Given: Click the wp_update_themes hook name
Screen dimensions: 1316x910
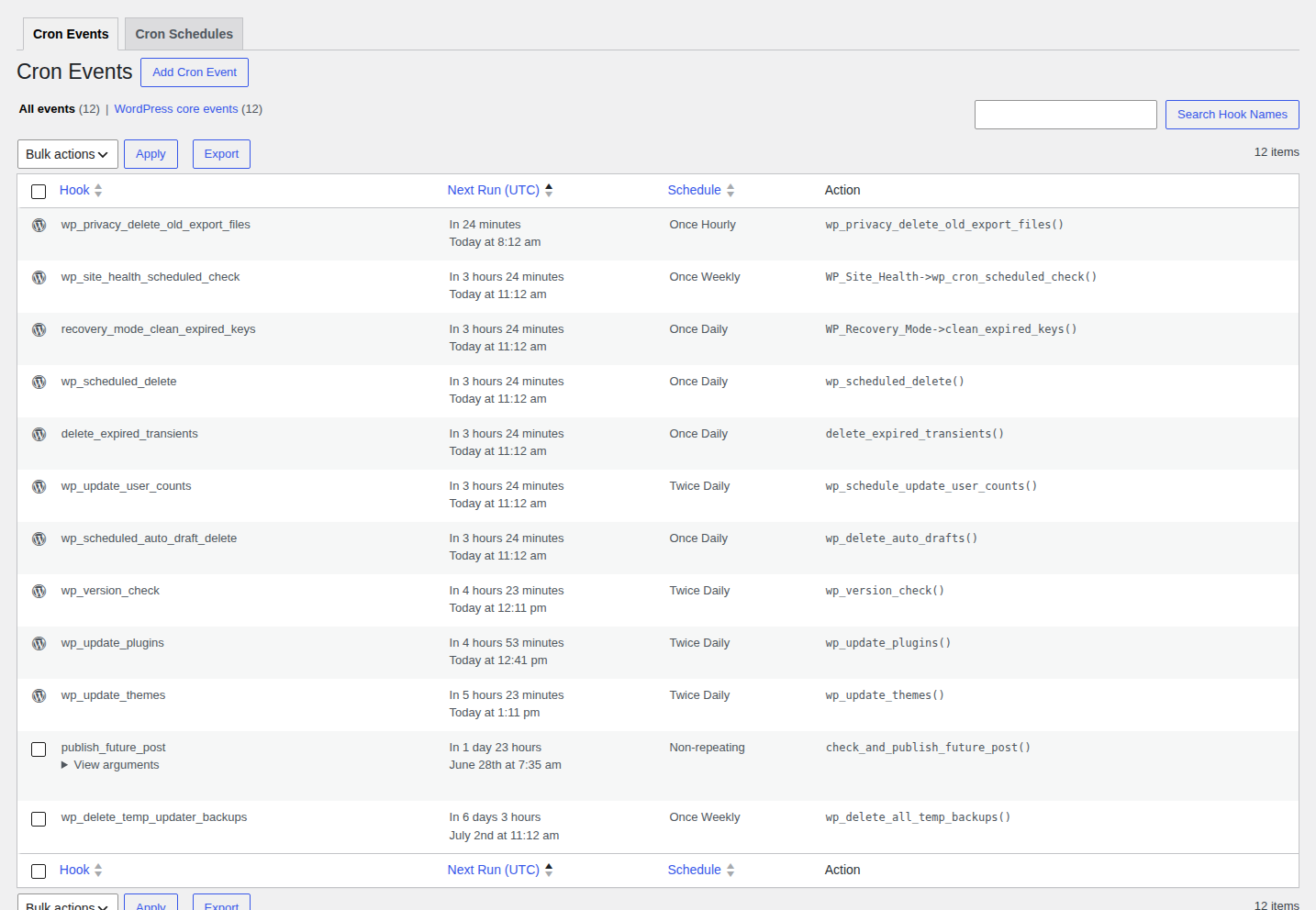Looking at the screenshot, I should (113, 695).
